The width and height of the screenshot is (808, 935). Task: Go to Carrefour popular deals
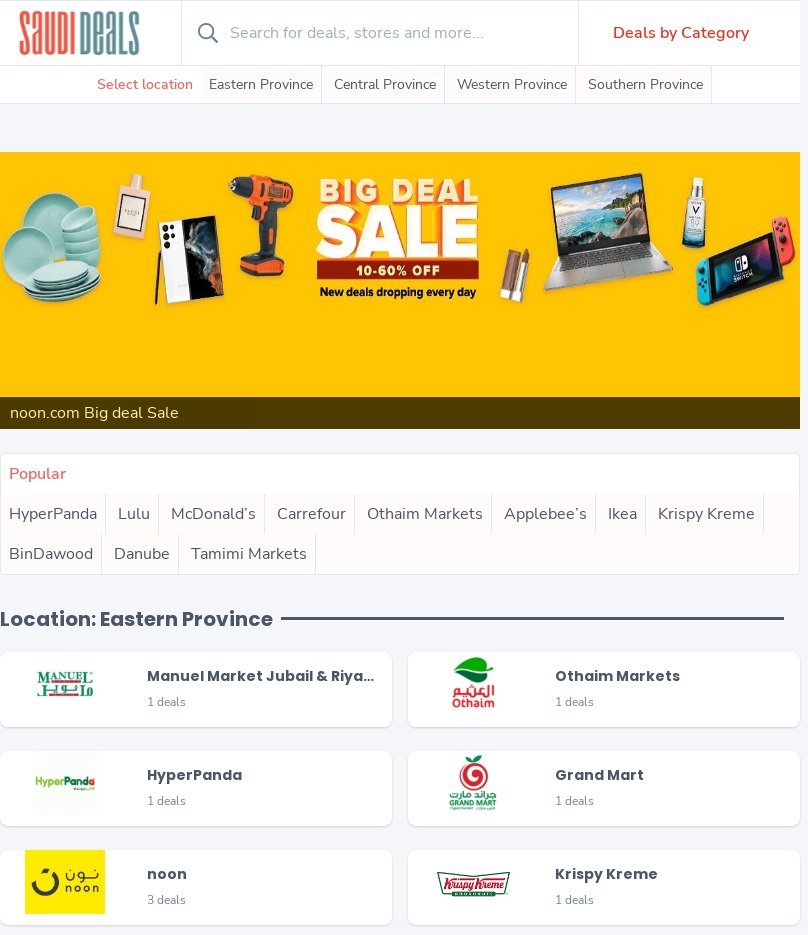[311, 514]
